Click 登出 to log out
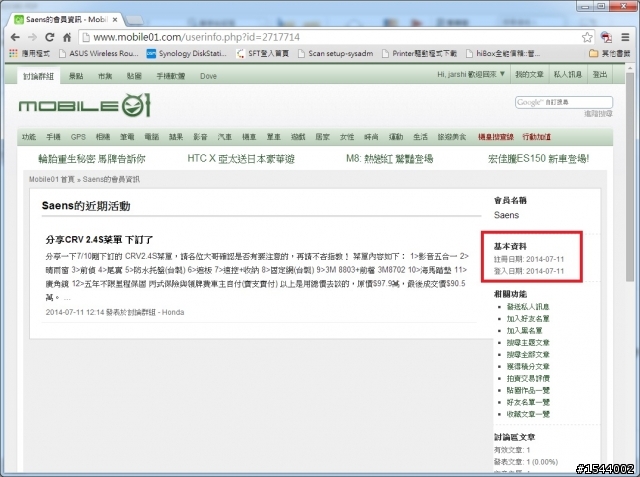Viewport: 640px width, 477px height. (x=600, y=75)
